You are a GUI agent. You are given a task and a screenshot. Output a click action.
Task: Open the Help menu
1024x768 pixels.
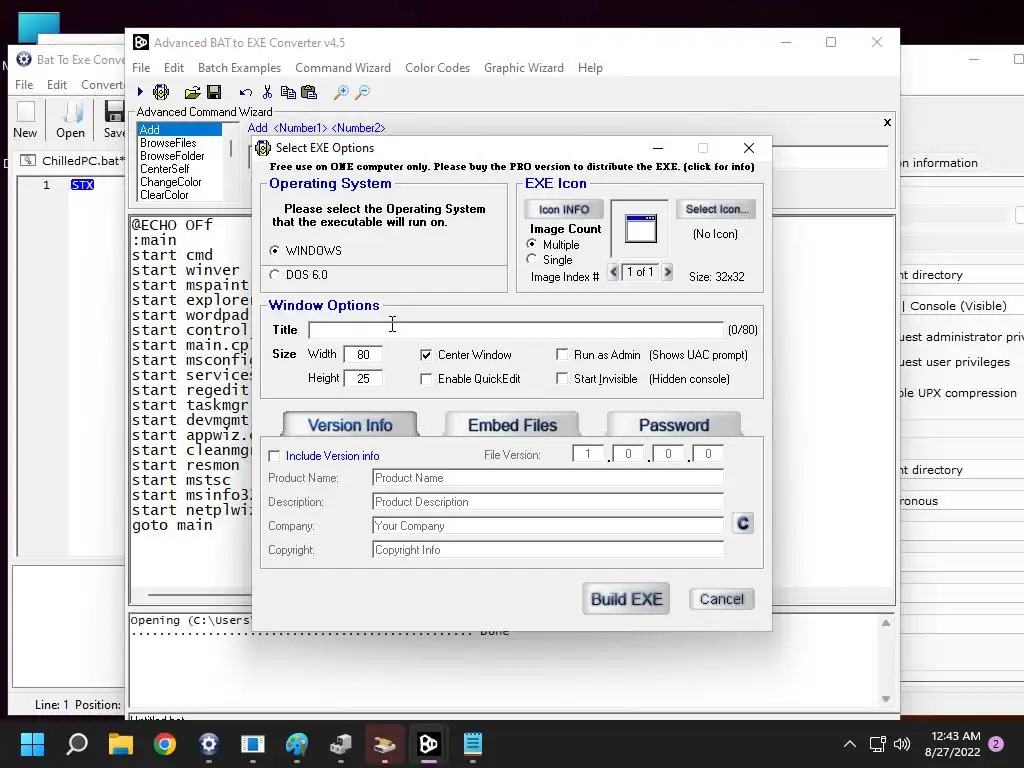pyautogui.click(x=590, y=68)
